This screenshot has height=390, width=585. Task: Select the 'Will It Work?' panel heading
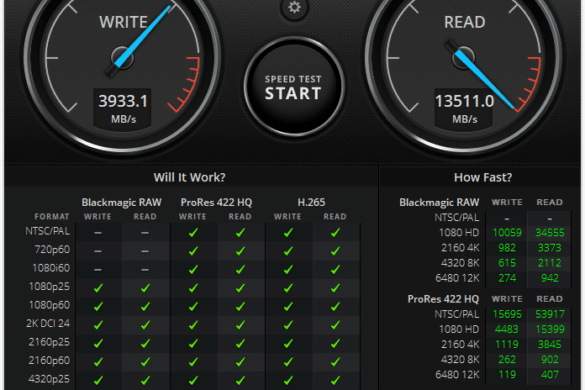click(190, 177)
